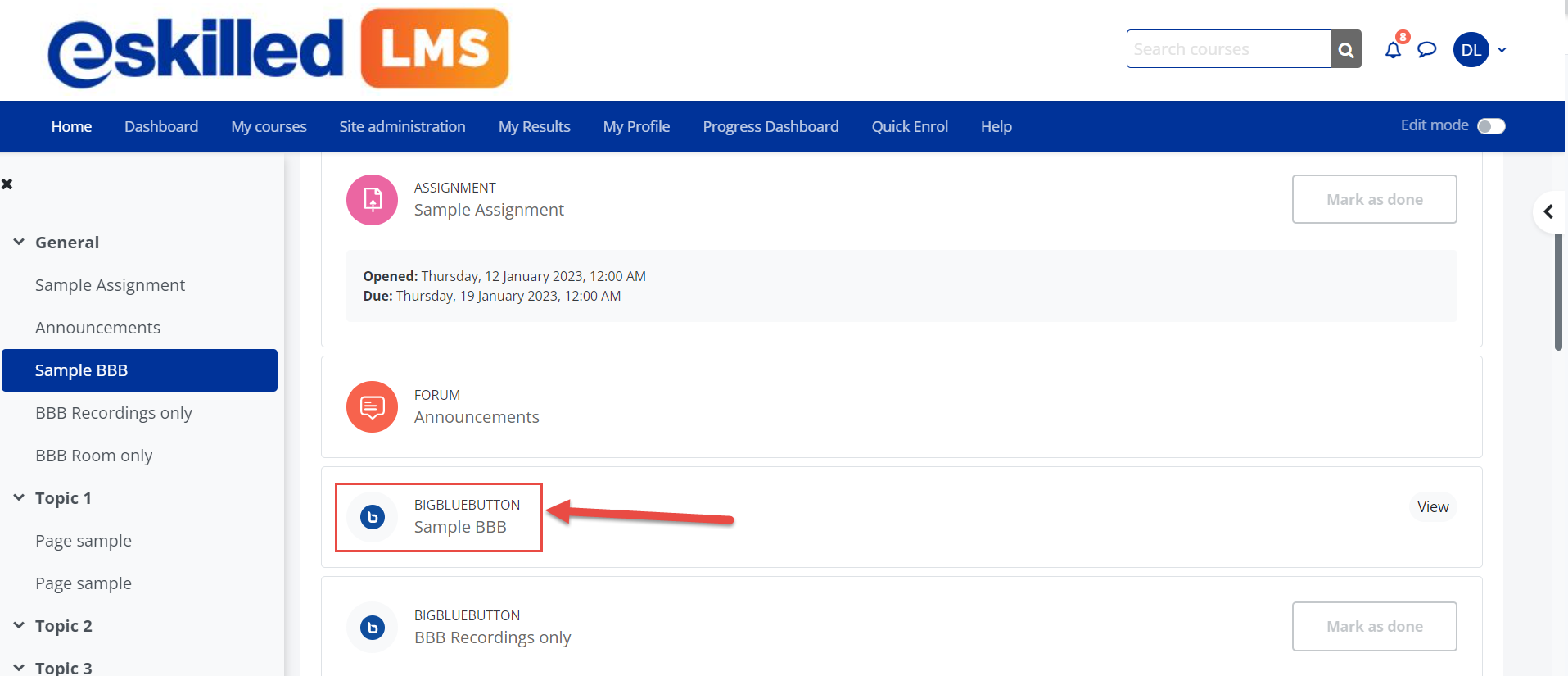Toggle Edit mode switch

1491,126
